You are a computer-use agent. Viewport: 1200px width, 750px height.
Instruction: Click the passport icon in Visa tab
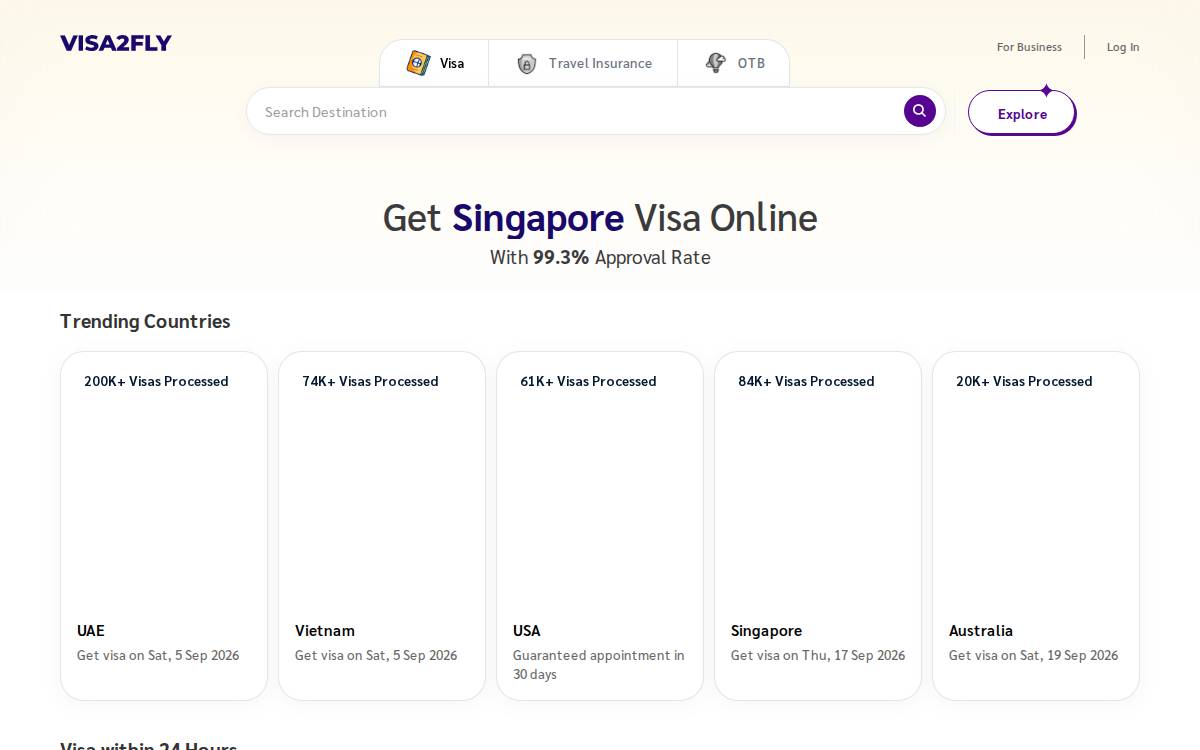(418, 63)
